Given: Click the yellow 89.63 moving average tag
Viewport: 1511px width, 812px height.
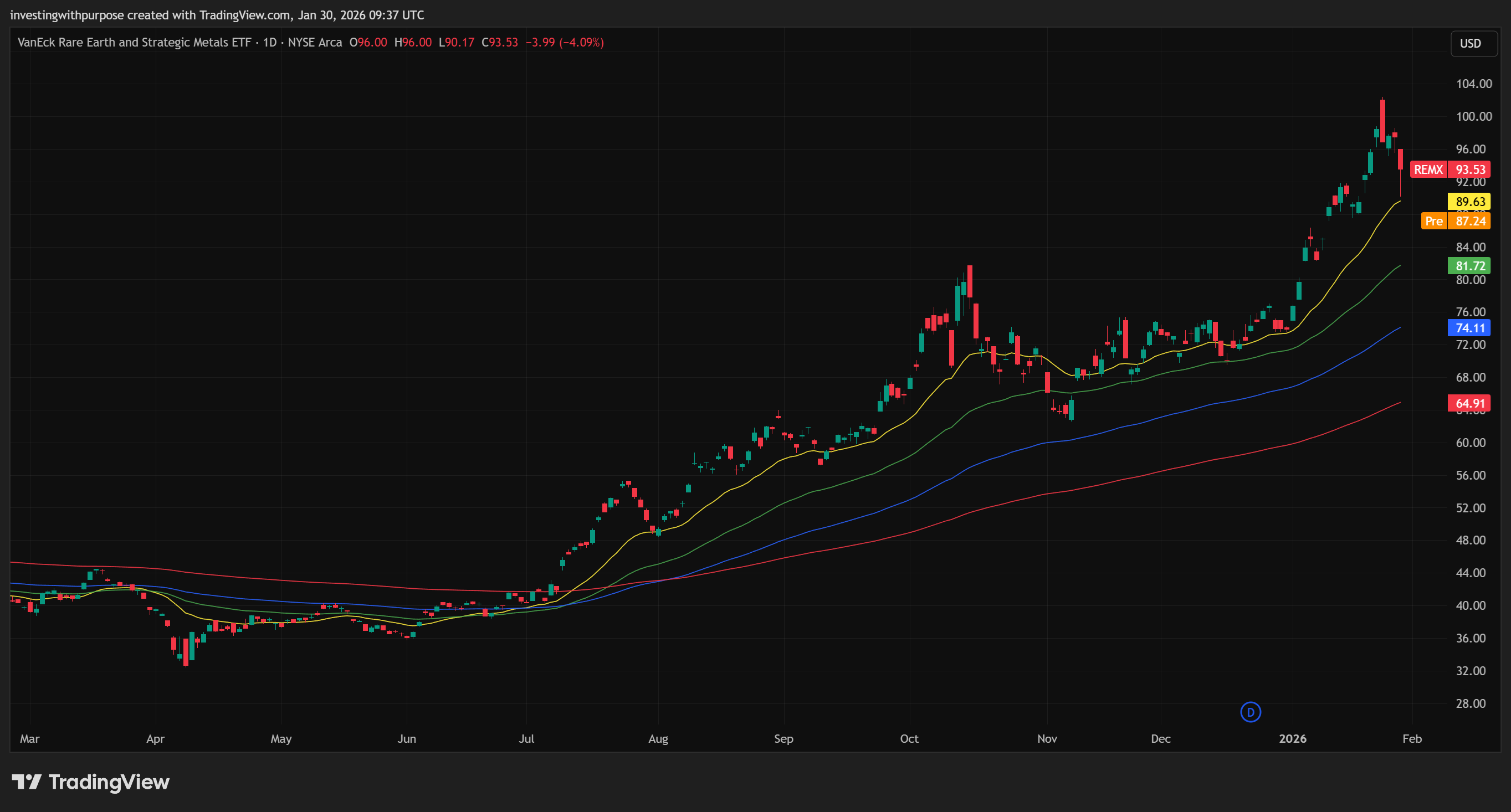Looking at the screenshot, I should 1469,202.
